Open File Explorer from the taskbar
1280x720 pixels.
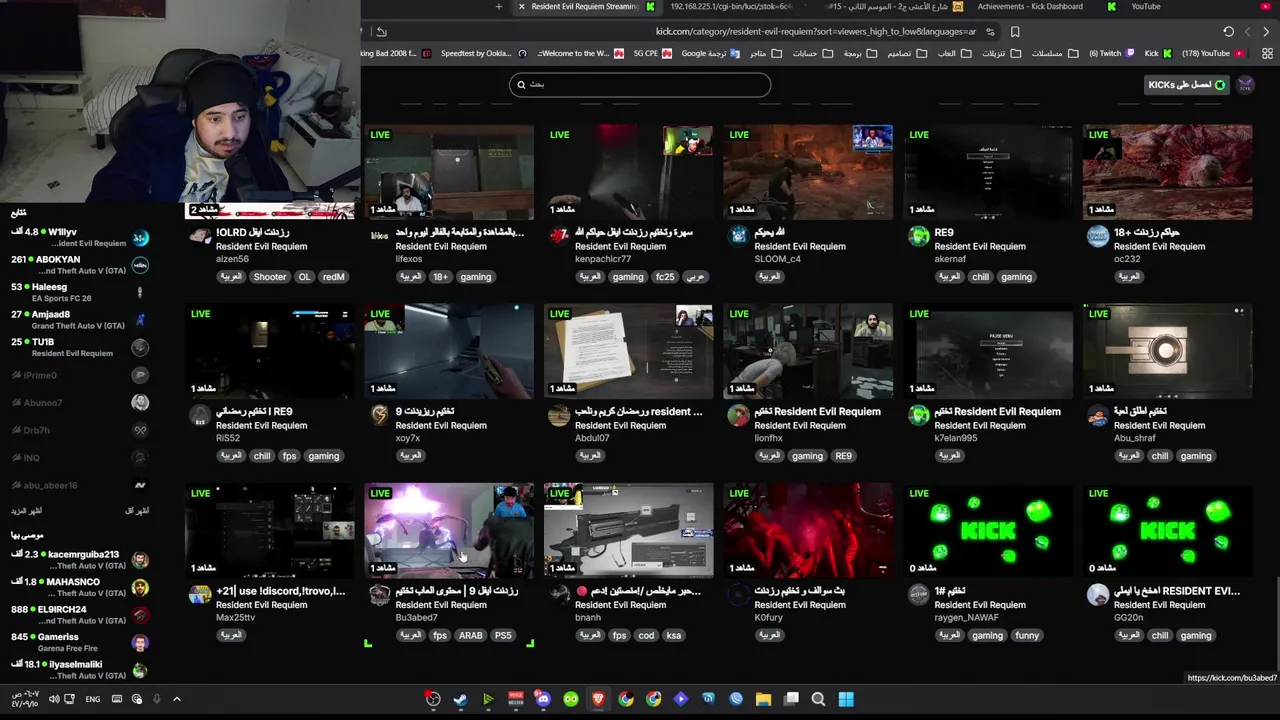[763, 699]
